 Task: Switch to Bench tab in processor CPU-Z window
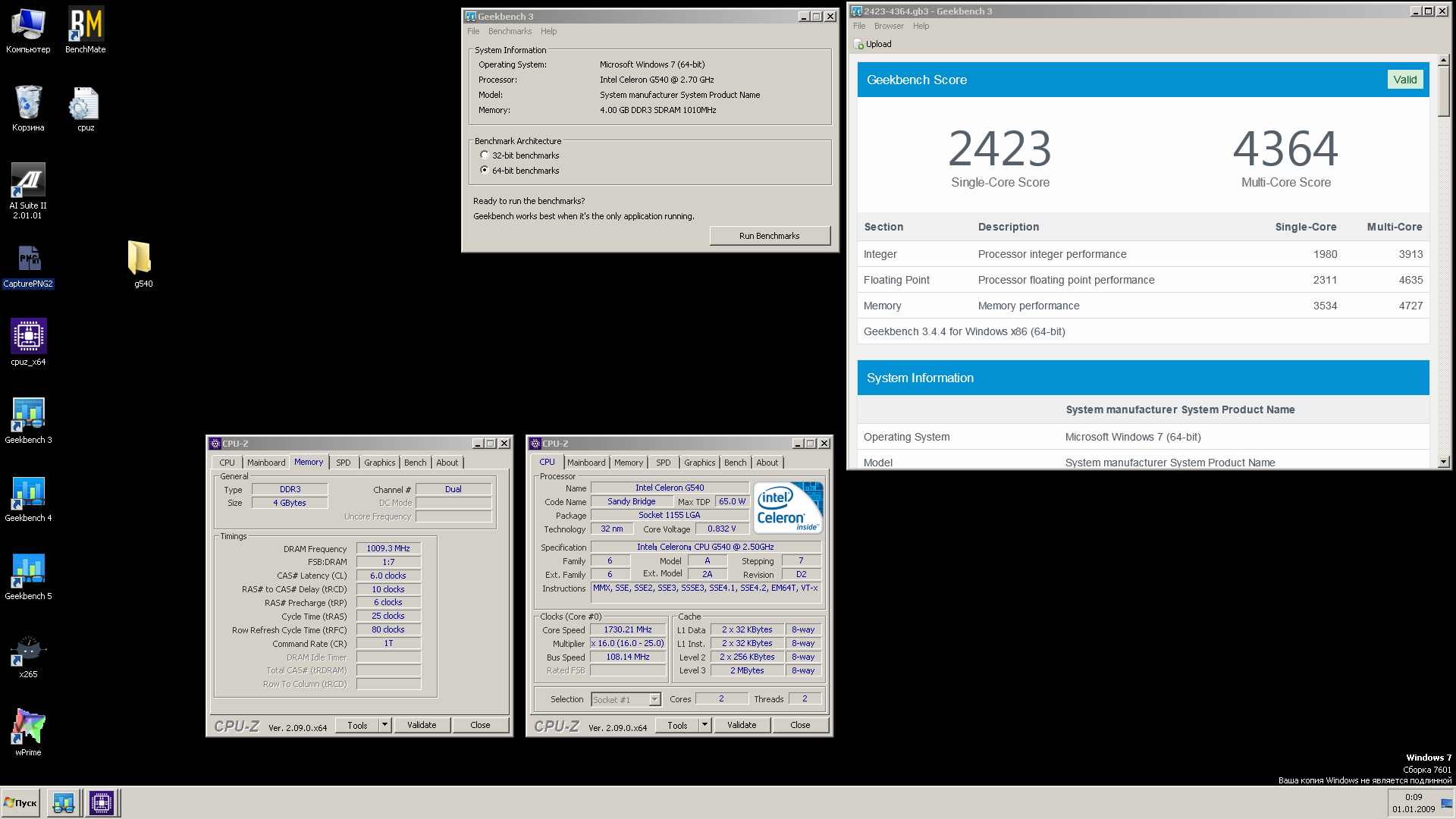[x=735, y=463]
